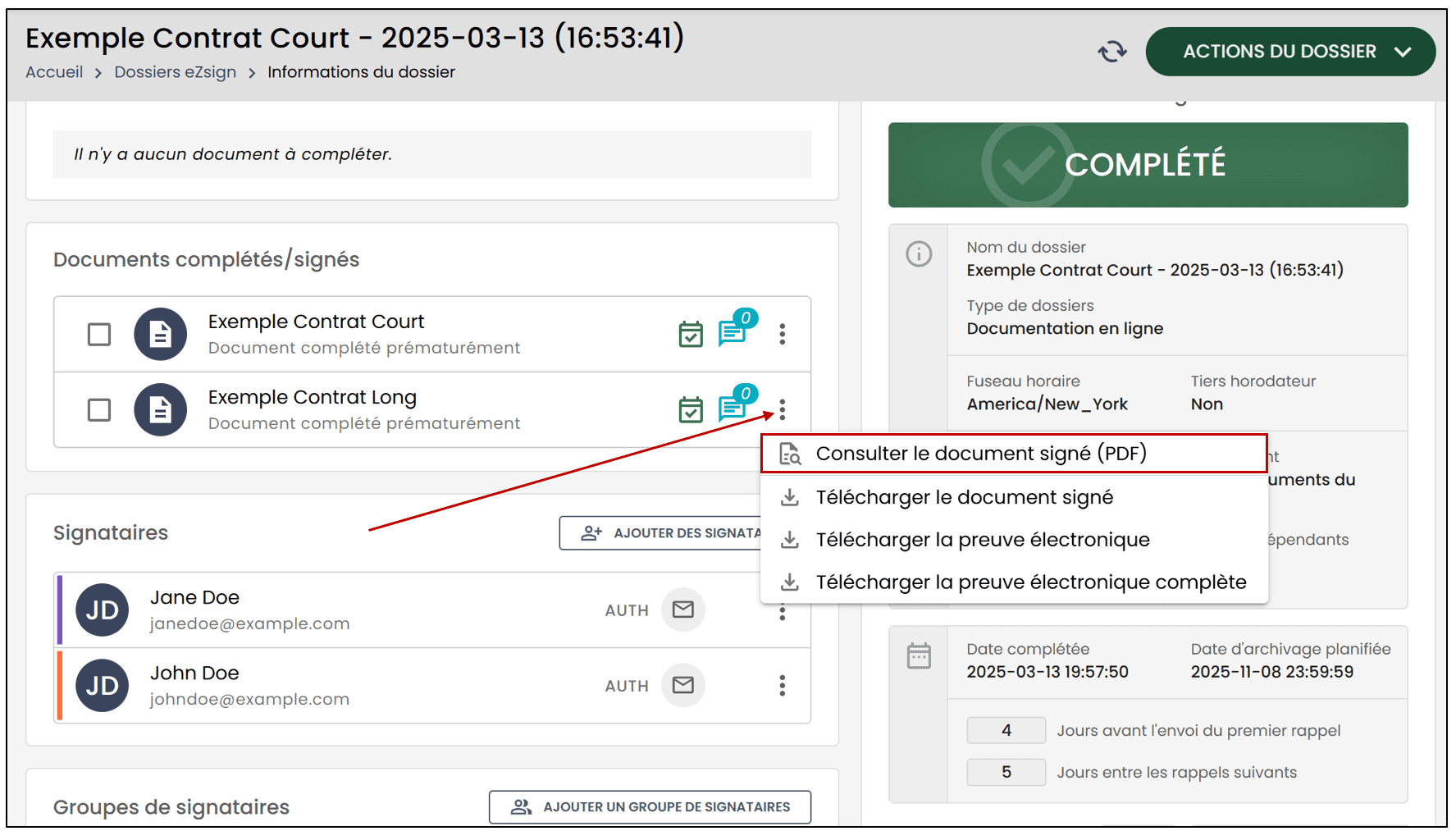The image size is (1456, 831).
Task: Click envelope icon for John Doe
Action: pyautogui.click(x=682, y=685)
